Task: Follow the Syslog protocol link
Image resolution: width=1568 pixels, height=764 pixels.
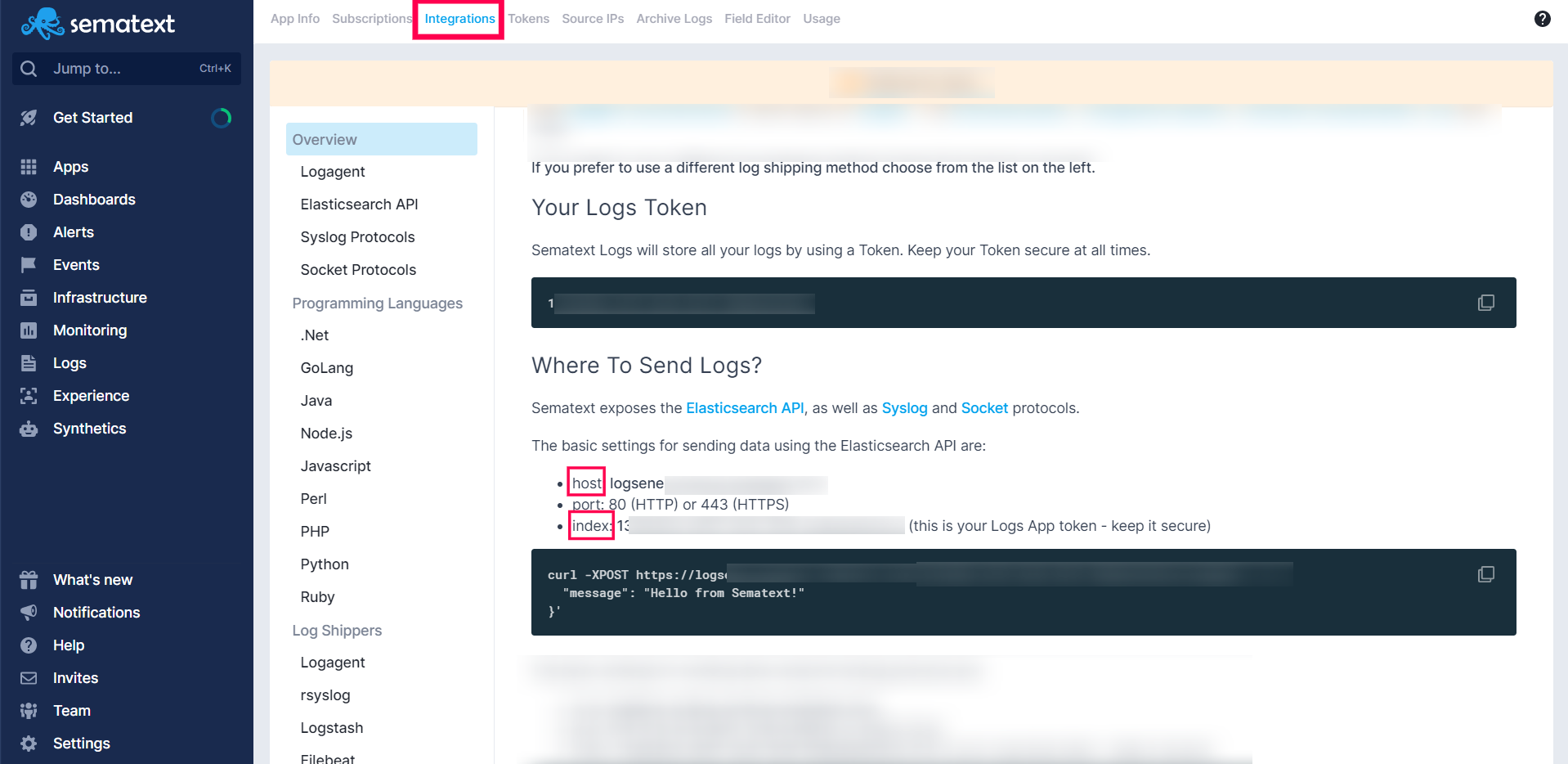Action: click(904, 408)
